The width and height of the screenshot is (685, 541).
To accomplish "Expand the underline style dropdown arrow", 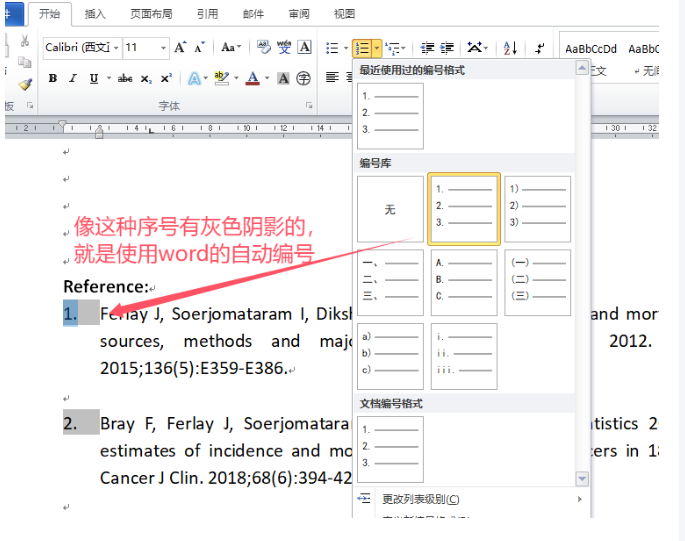I will coord(109,78).
